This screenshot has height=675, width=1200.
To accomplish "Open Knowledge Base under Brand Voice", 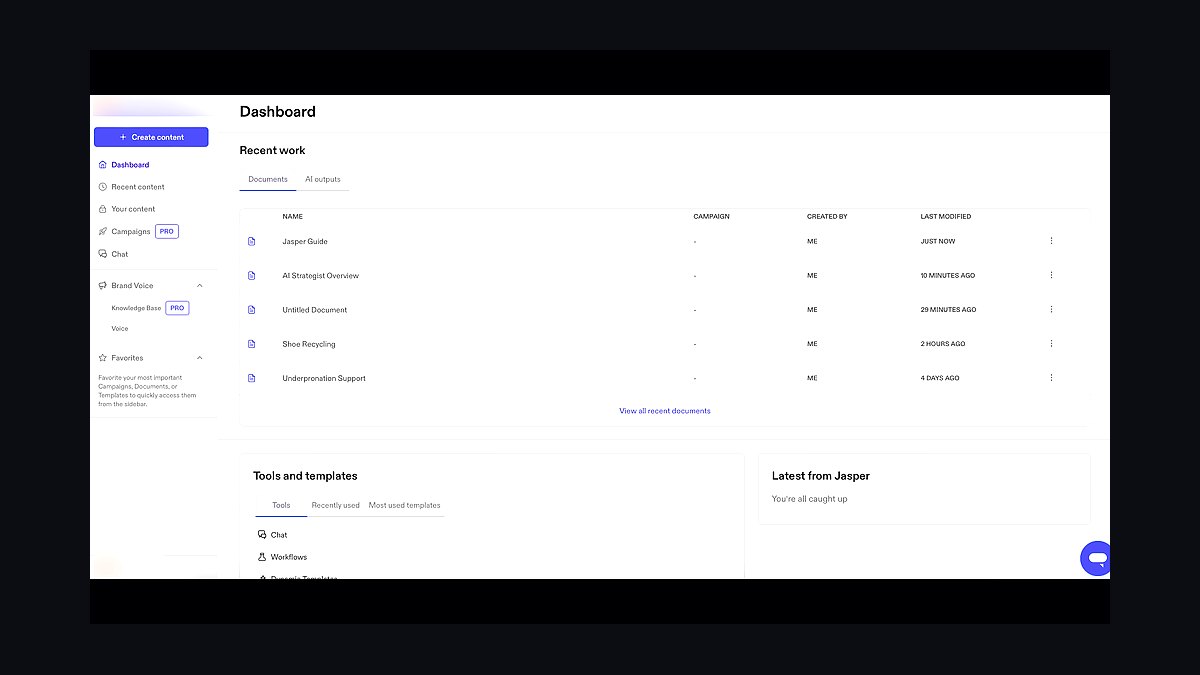I will [x=136, y=308].
